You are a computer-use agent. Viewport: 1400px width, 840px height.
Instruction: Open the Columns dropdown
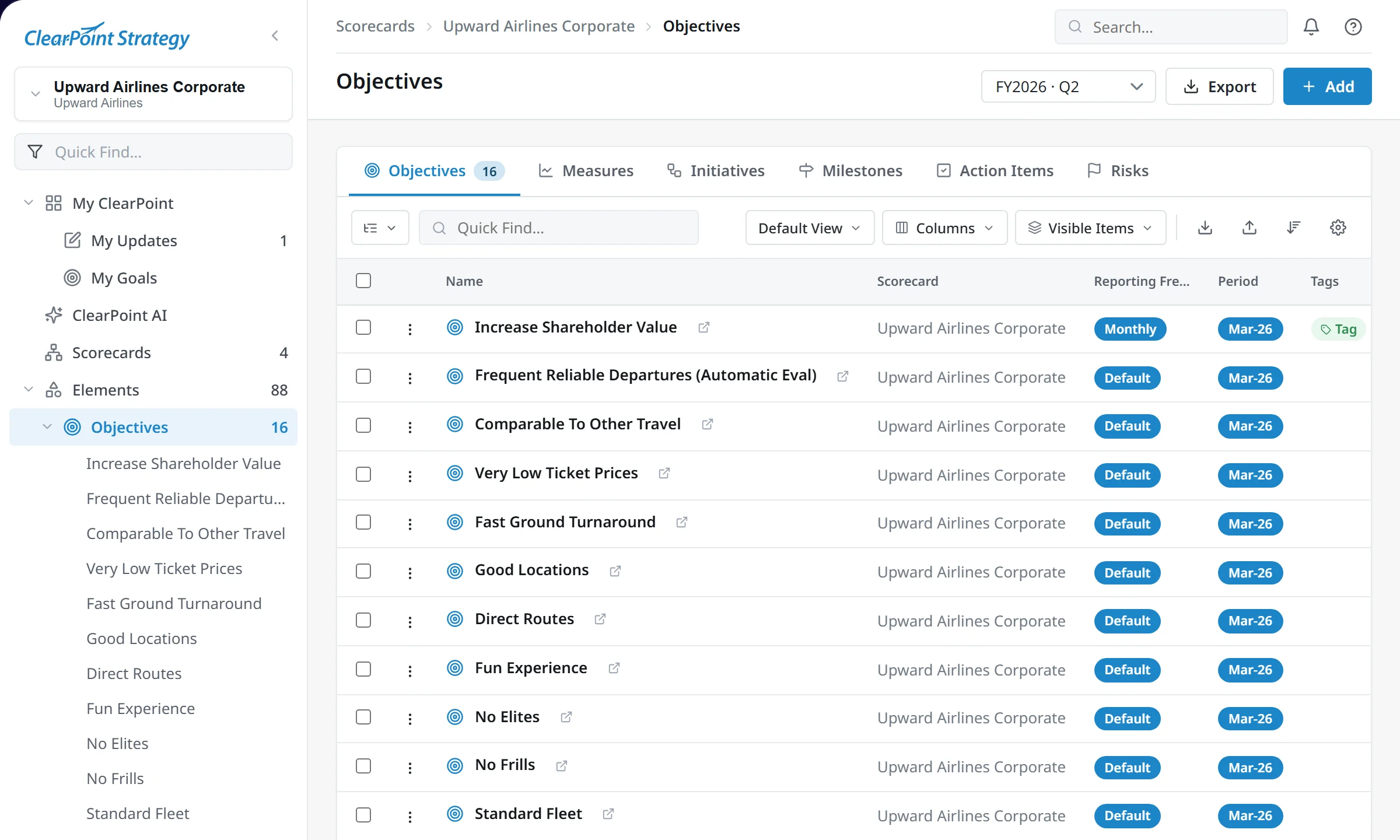(944, 228)
